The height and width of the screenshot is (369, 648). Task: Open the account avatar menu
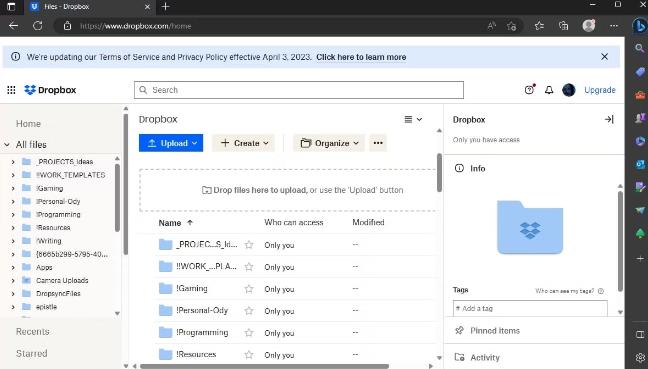coord(569,90)
